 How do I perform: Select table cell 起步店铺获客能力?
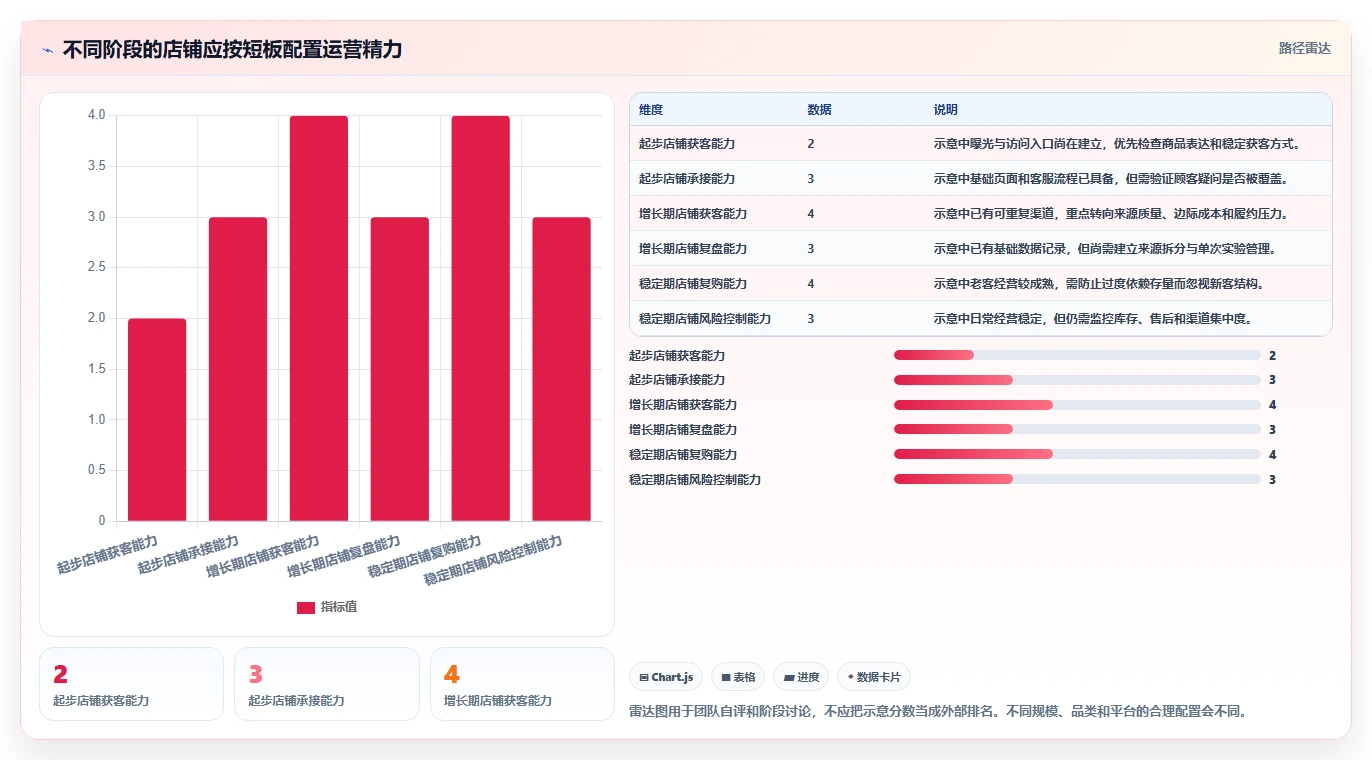tap(687, 144)
